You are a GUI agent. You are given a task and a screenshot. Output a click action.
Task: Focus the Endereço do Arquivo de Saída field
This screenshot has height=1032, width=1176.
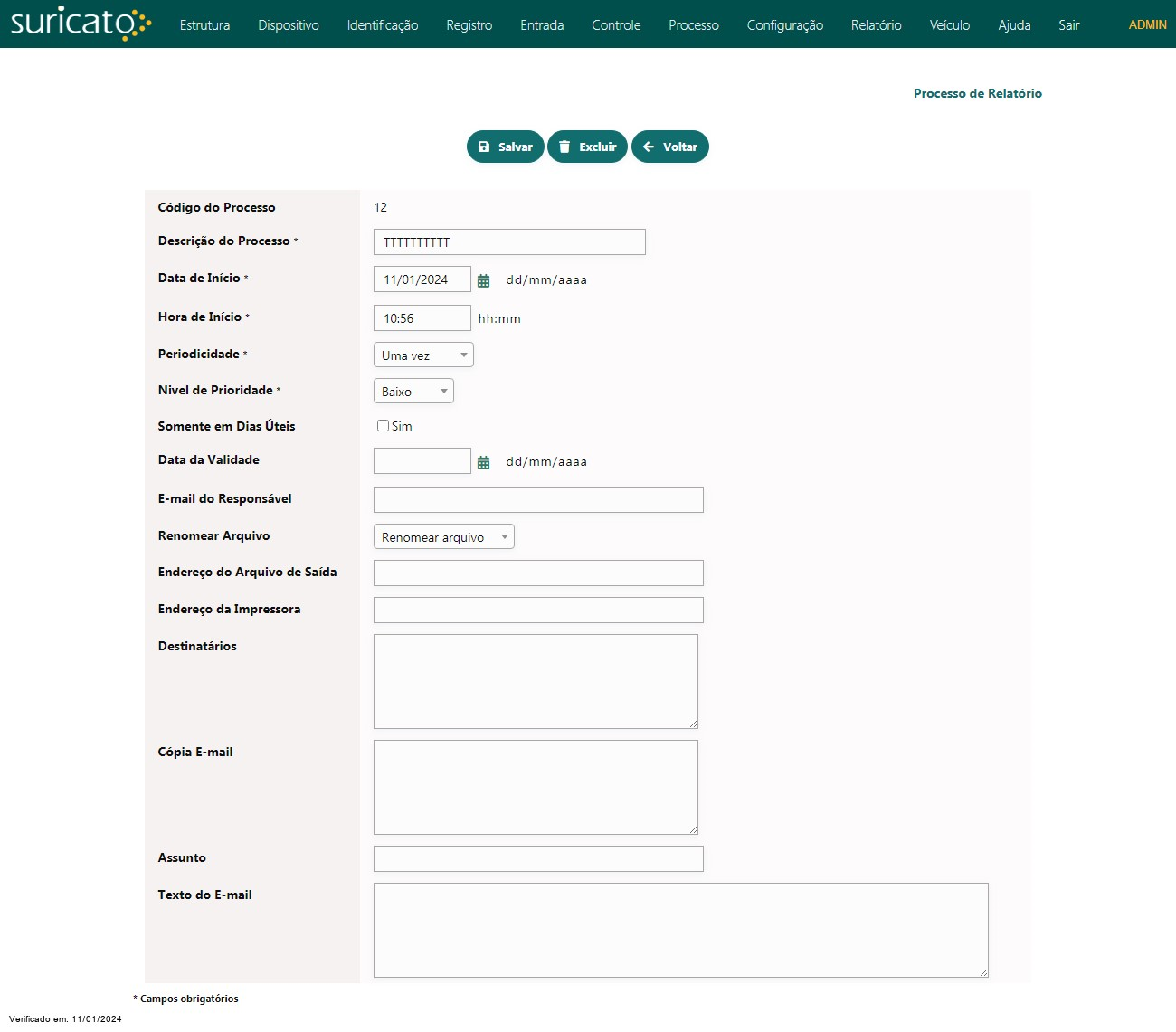(538, 573)
